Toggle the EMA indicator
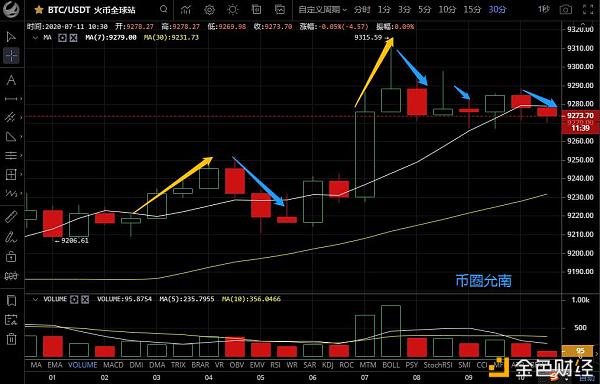Screen dimensions: 600x384 click(55, 365)
